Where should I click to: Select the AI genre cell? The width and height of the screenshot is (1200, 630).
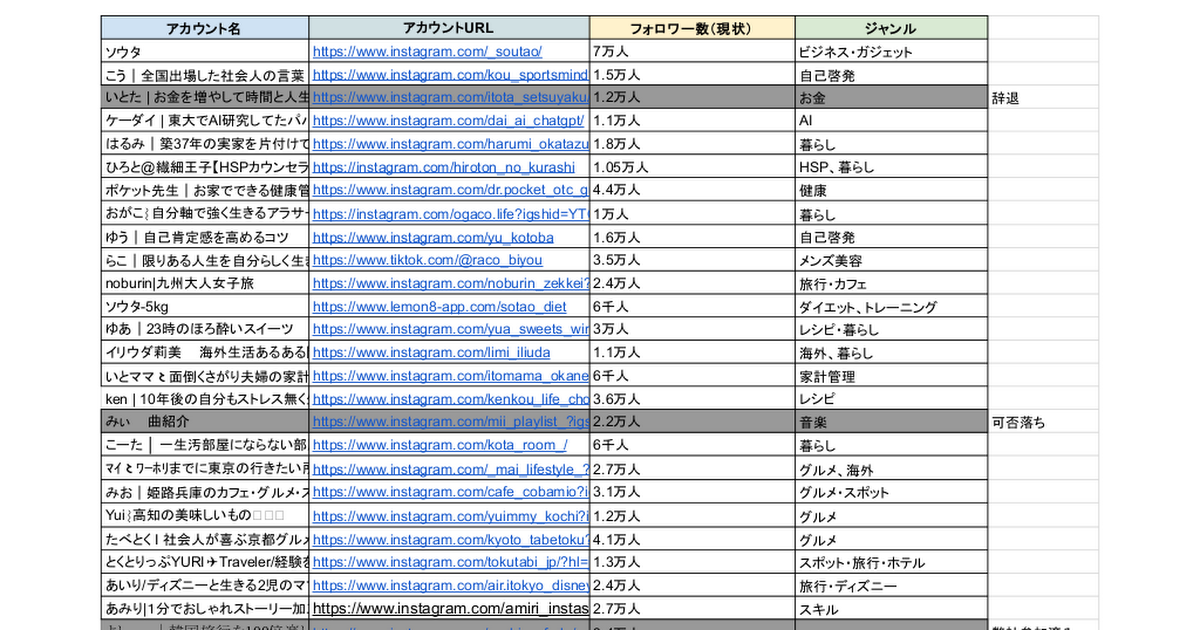pyautogui.click(x=891, y=120)
